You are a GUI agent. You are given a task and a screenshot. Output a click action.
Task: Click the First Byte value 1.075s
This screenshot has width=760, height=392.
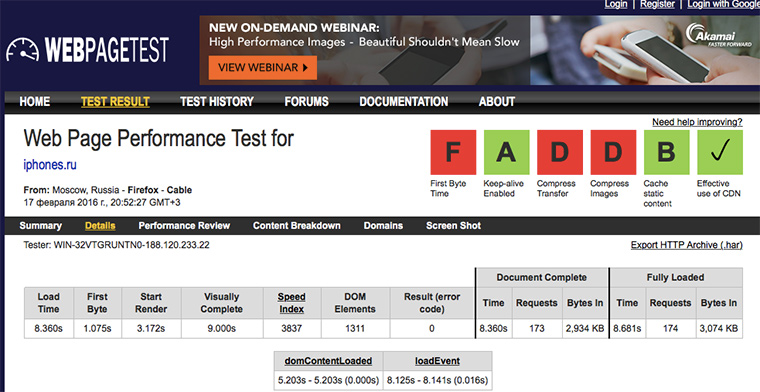click(x=97, y=329)
